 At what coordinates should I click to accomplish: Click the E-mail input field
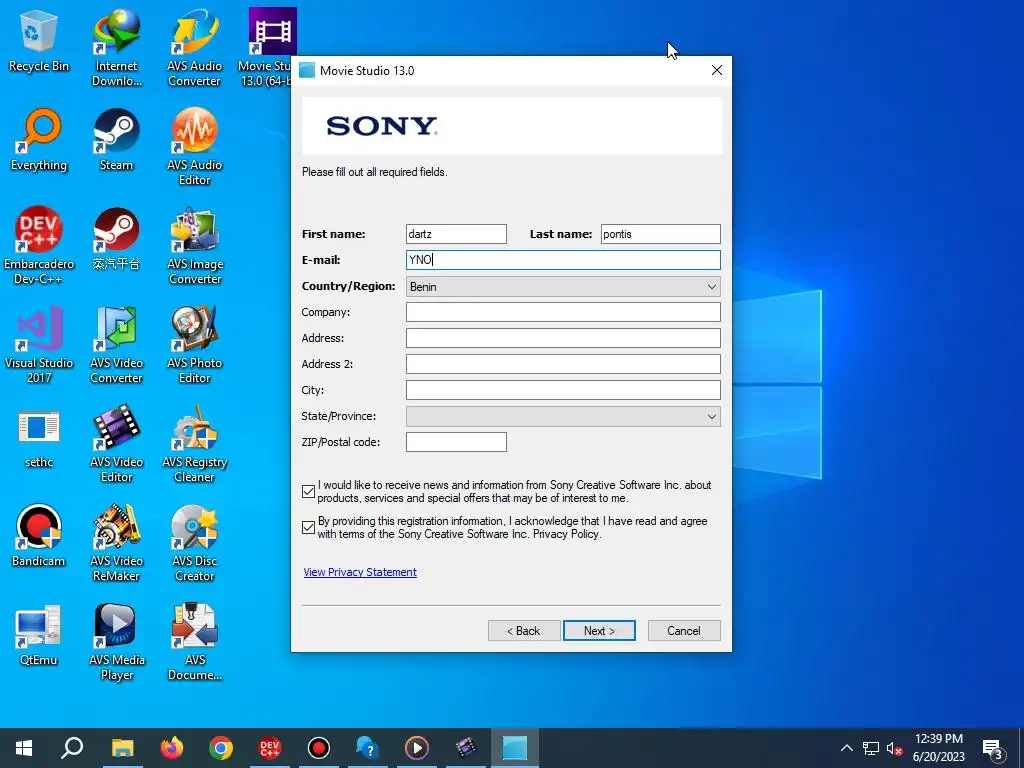(563, 260)
